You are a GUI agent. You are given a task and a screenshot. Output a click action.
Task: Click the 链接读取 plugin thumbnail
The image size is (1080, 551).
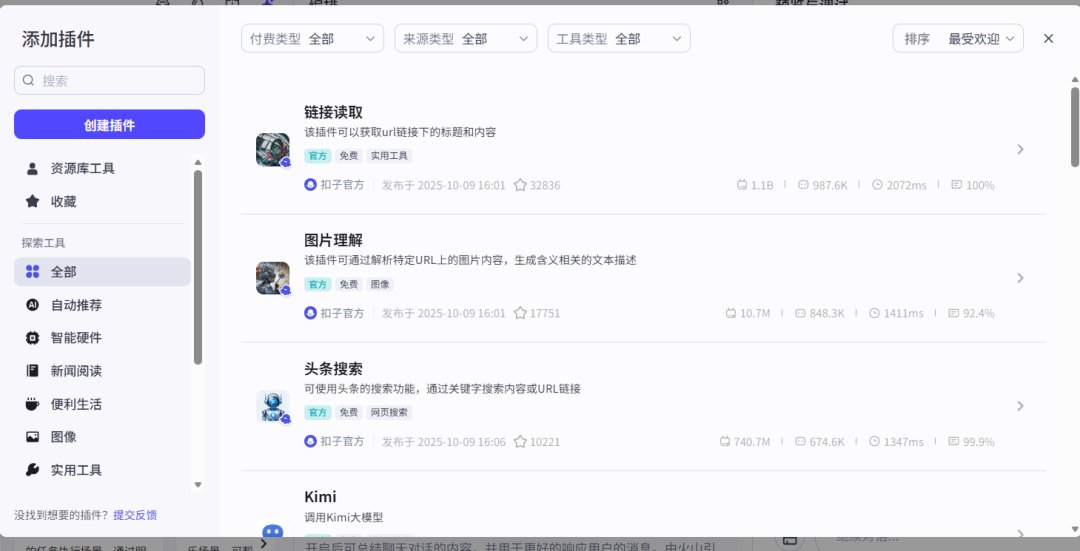point(273,149)
